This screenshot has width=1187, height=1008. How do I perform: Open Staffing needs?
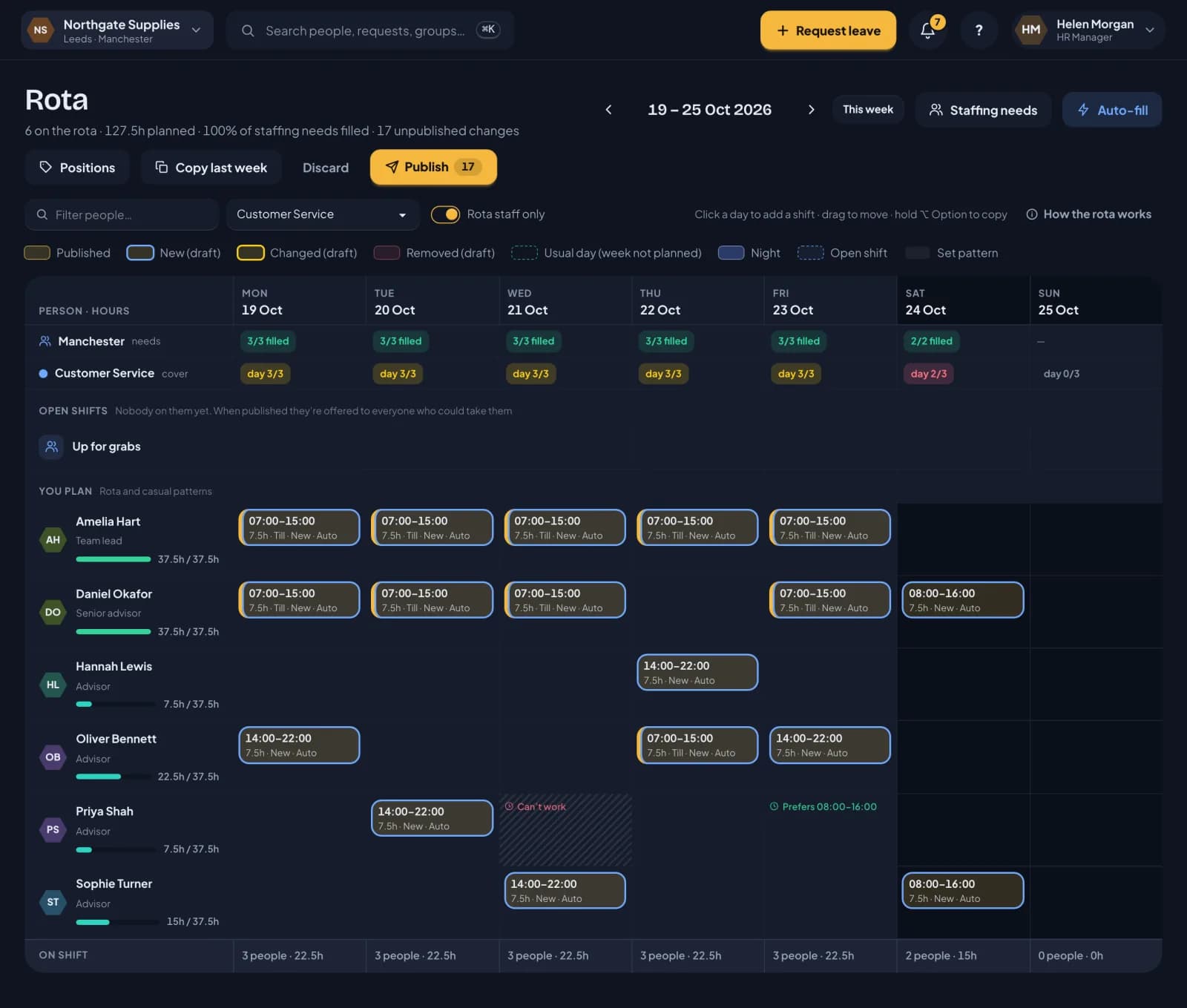click(983, 110)
